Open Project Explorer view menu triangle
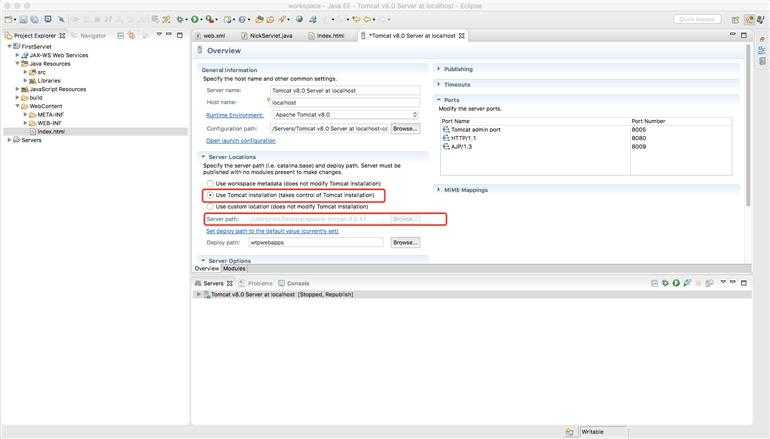 coord(159,35)
